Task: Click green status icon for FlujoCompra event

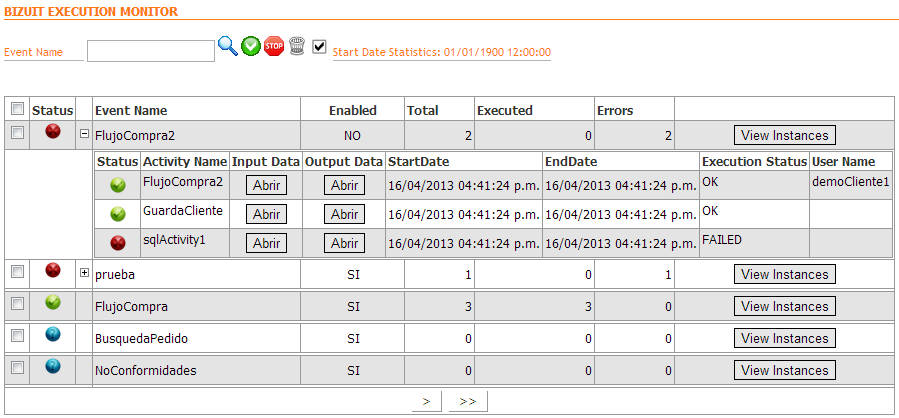Action: pos(53,303)
